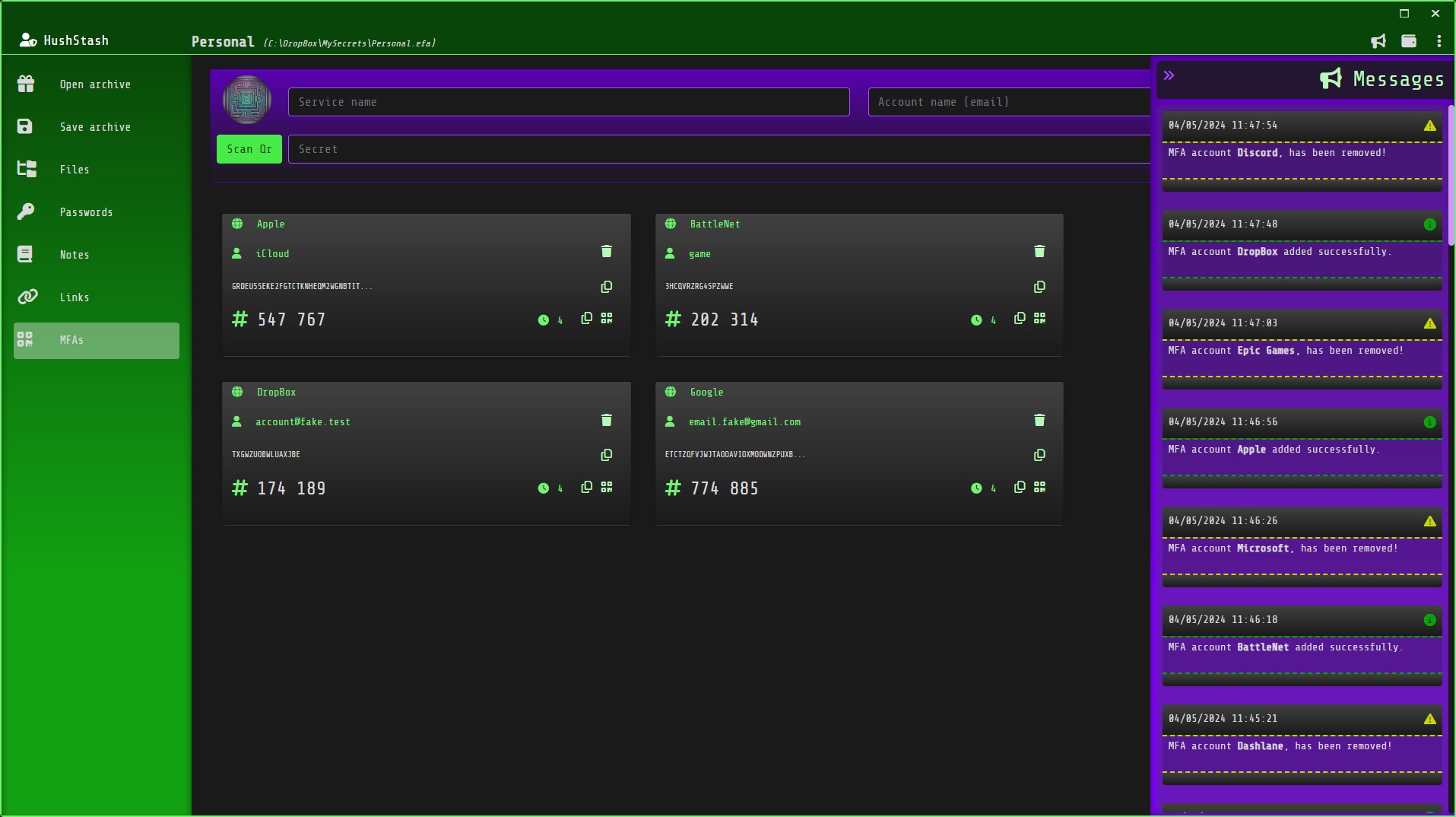
Task: Show QR code for Google account
Action: pyautogui.click(x=1039, y=487)
